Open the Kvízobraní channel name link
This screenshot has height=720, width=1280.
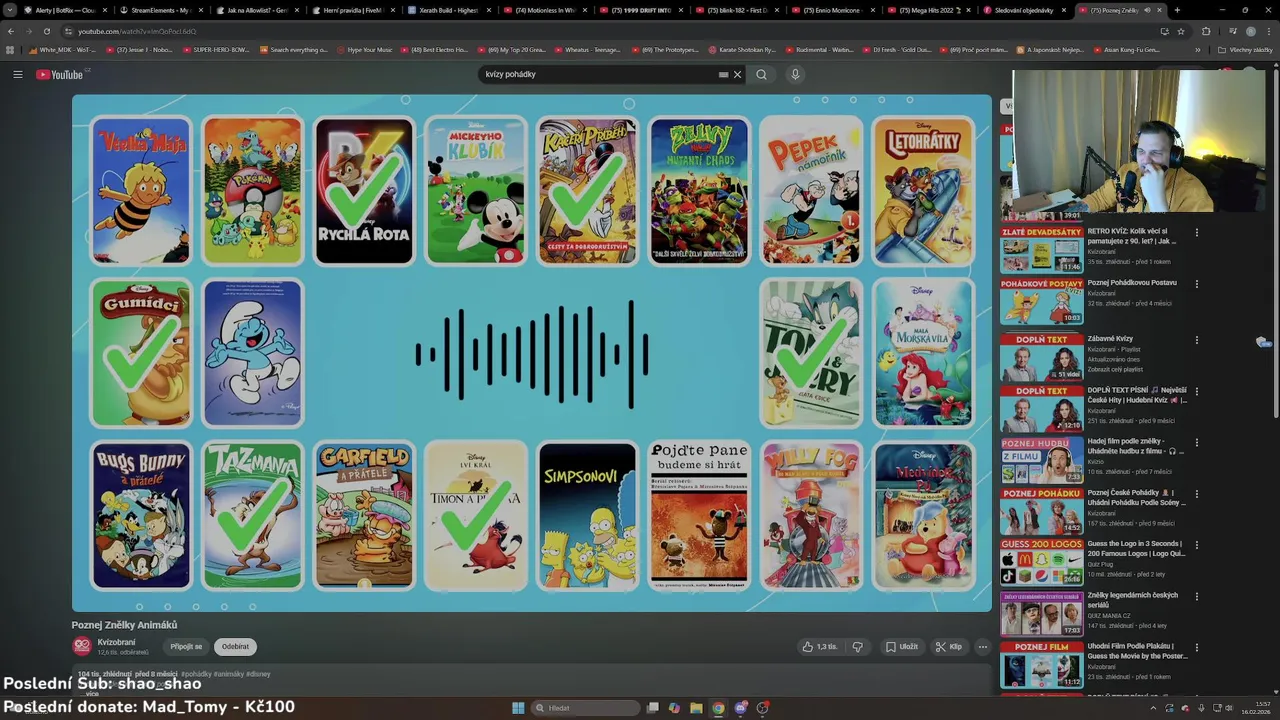pos(116,642)
